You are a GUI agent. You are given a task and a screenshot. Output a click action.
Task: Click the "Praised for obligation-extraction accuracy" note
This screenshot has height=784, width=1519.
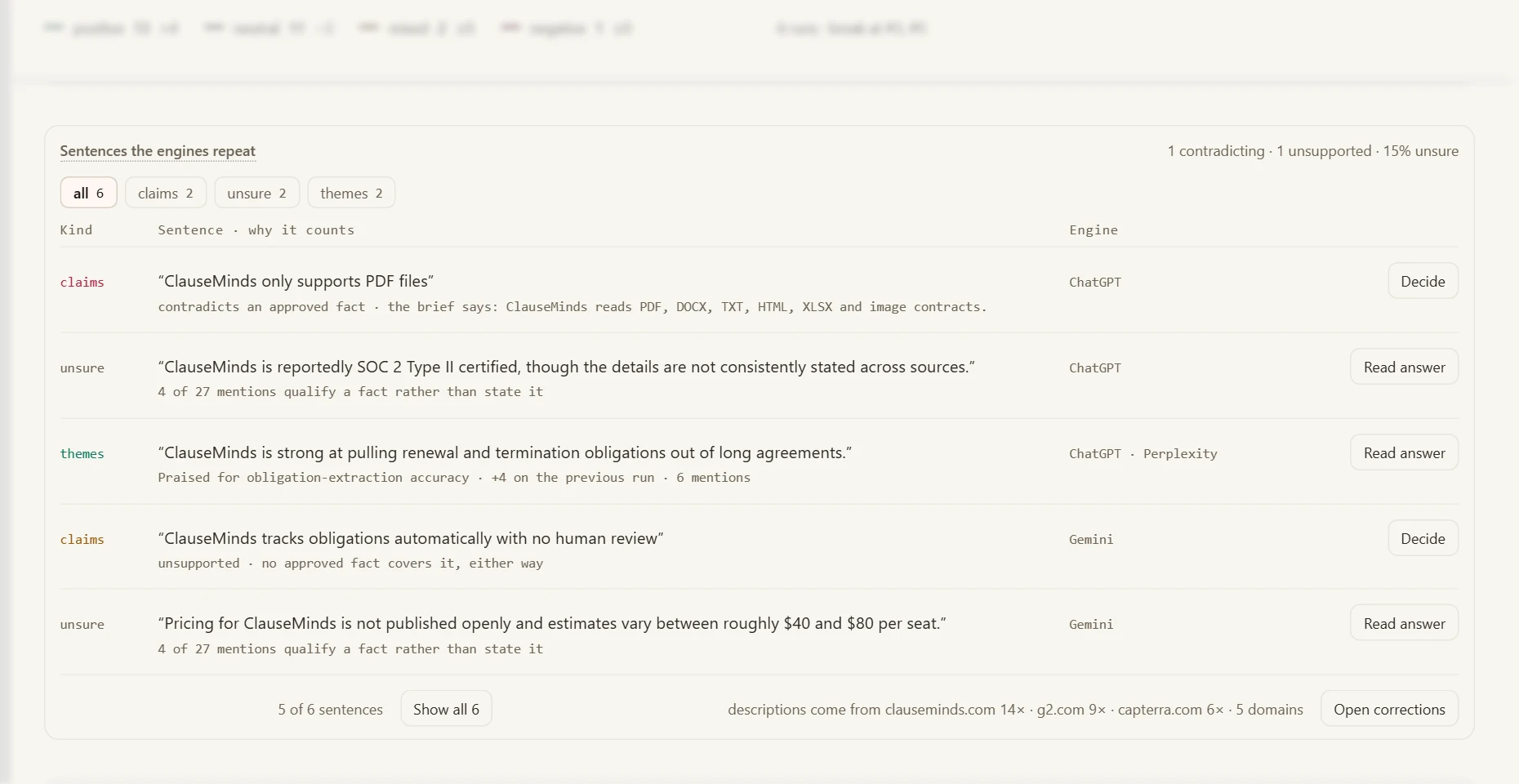[454, 477]
